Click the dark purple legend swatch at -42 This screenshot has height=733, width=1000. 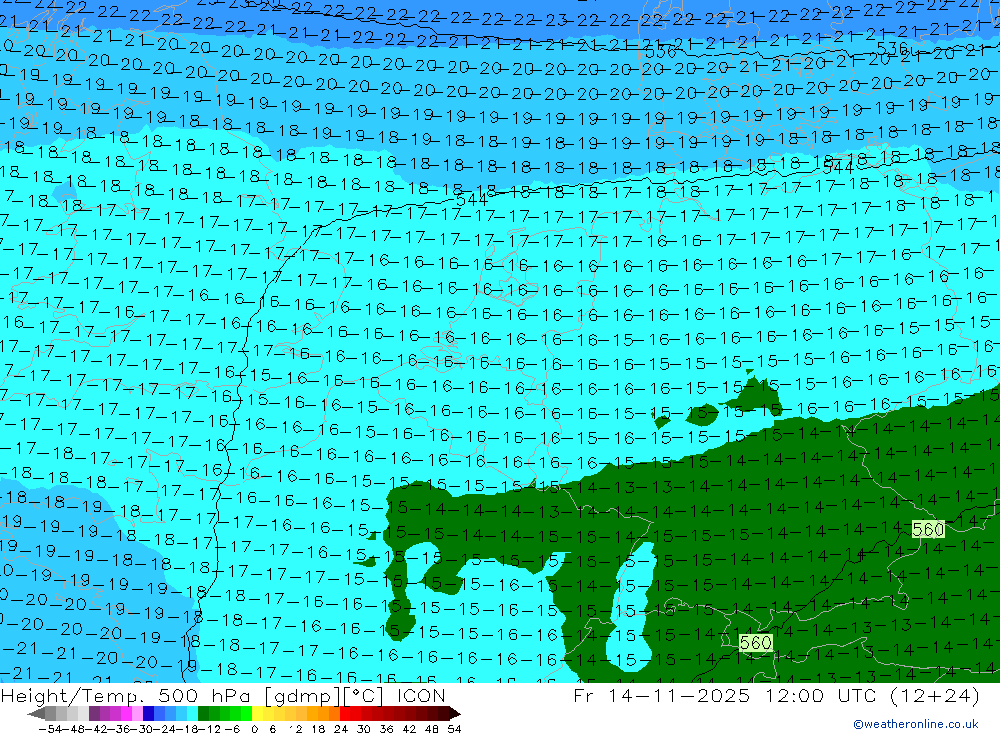pos(94,713)
